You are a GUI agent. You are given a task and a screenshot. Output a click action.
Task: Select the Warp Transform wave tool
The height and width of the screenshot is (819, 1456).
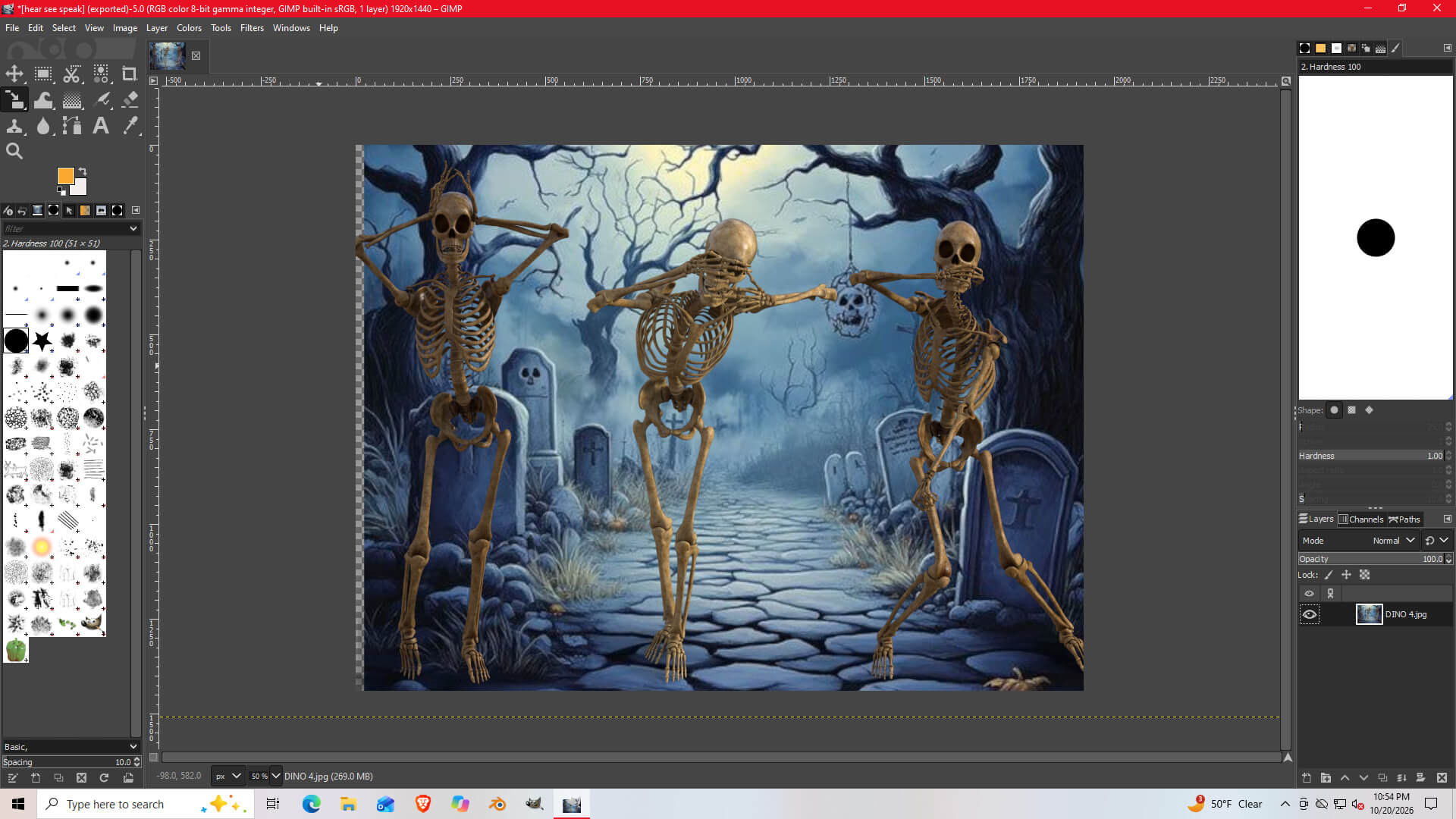pos(43,100)
